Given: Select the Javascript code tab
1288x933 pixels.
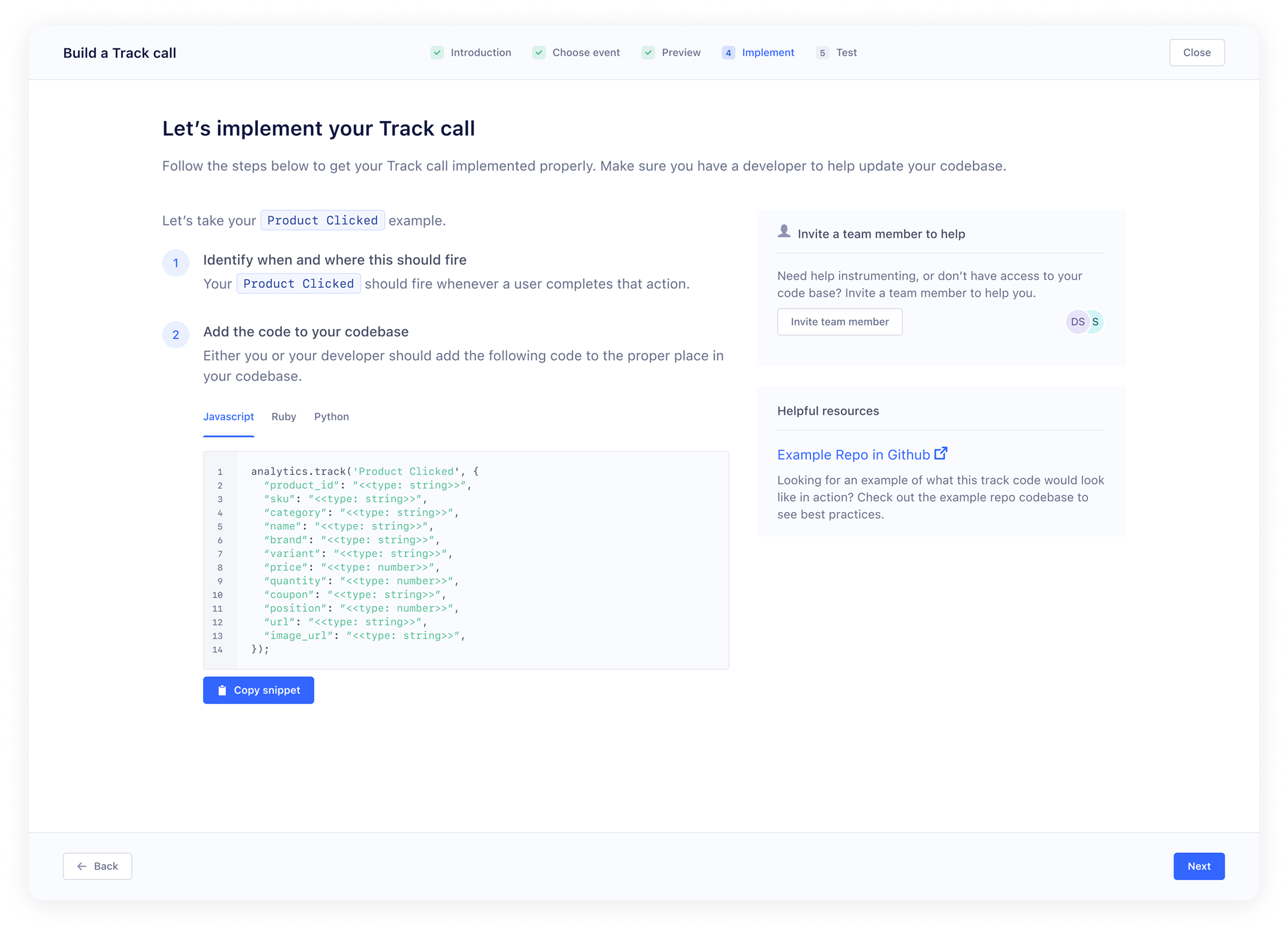Looking at the screenshot, I should tap(228, 416).
